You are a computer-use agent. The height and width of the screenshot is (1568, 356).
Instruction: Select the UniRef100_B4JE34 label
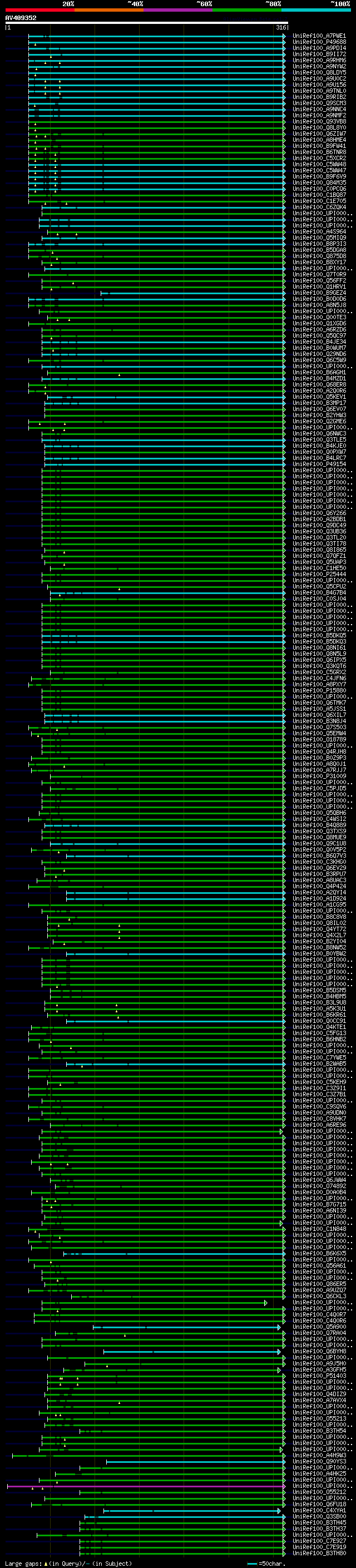point(319,342)
